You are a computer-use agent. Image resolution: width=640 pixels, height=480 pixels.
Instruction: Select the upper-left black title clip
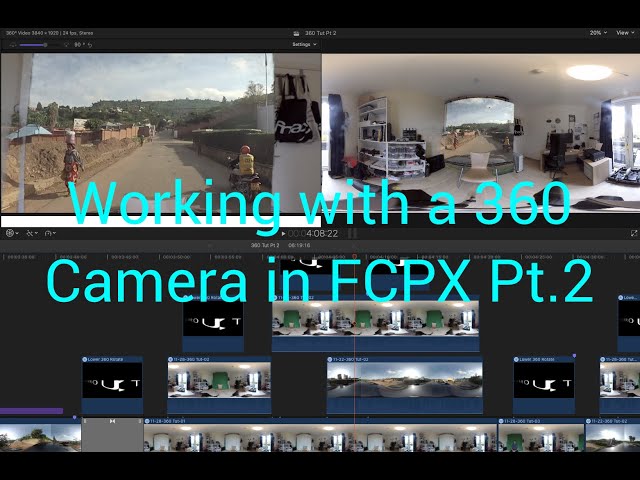213,324
